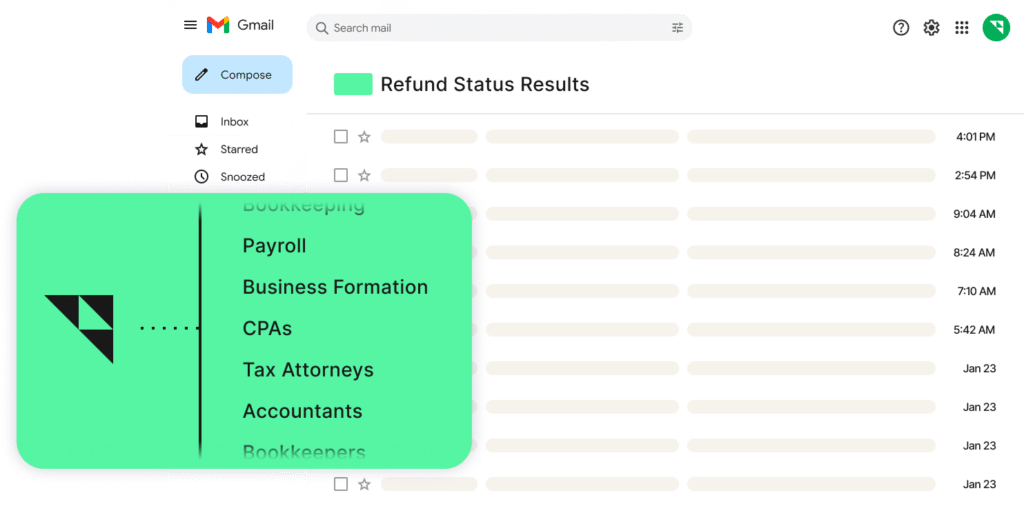Screen dimensions: 1024x524
Task: Choose Business Formation from the list
Action: click(335, 287)
